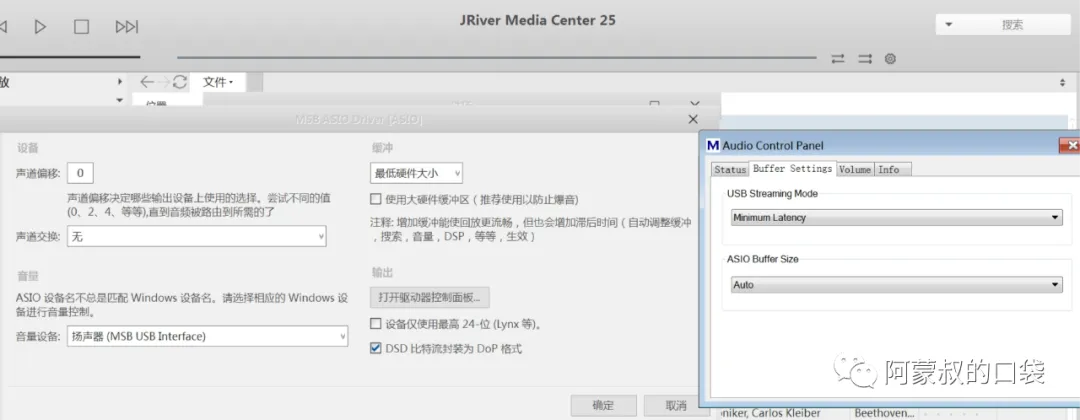The image size is (1080, 420).
Task: Open the 缓冲 最低硬件大小 dropdown
Action: tap(416, 173)
